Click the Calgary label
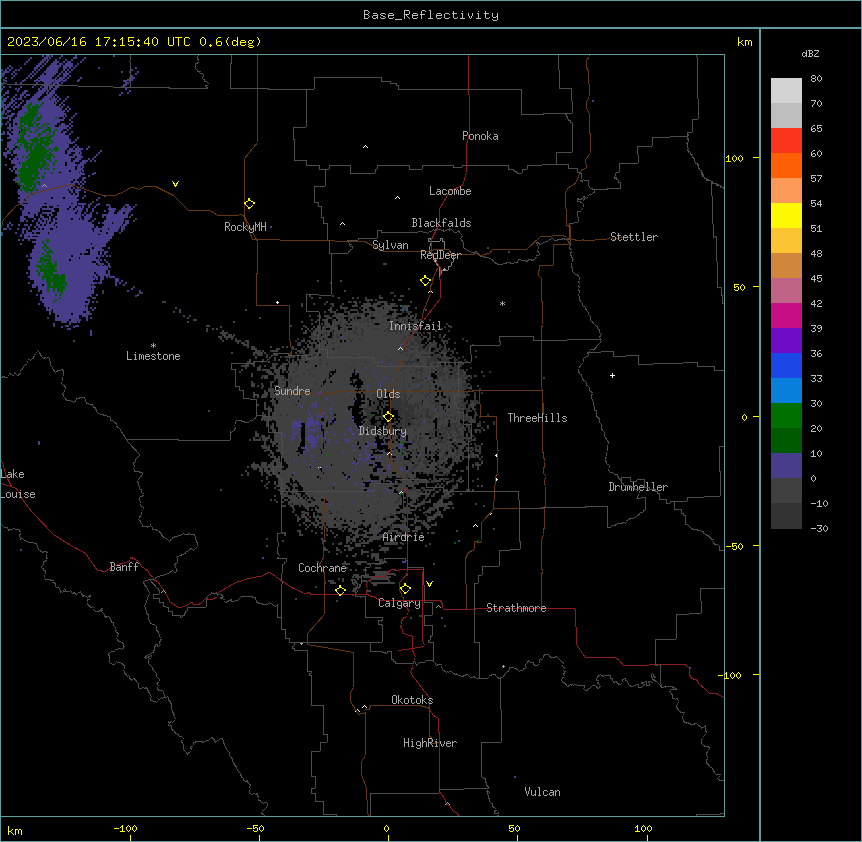The width and height of the screenshot is (862, 842). click(x=400, y=603)
